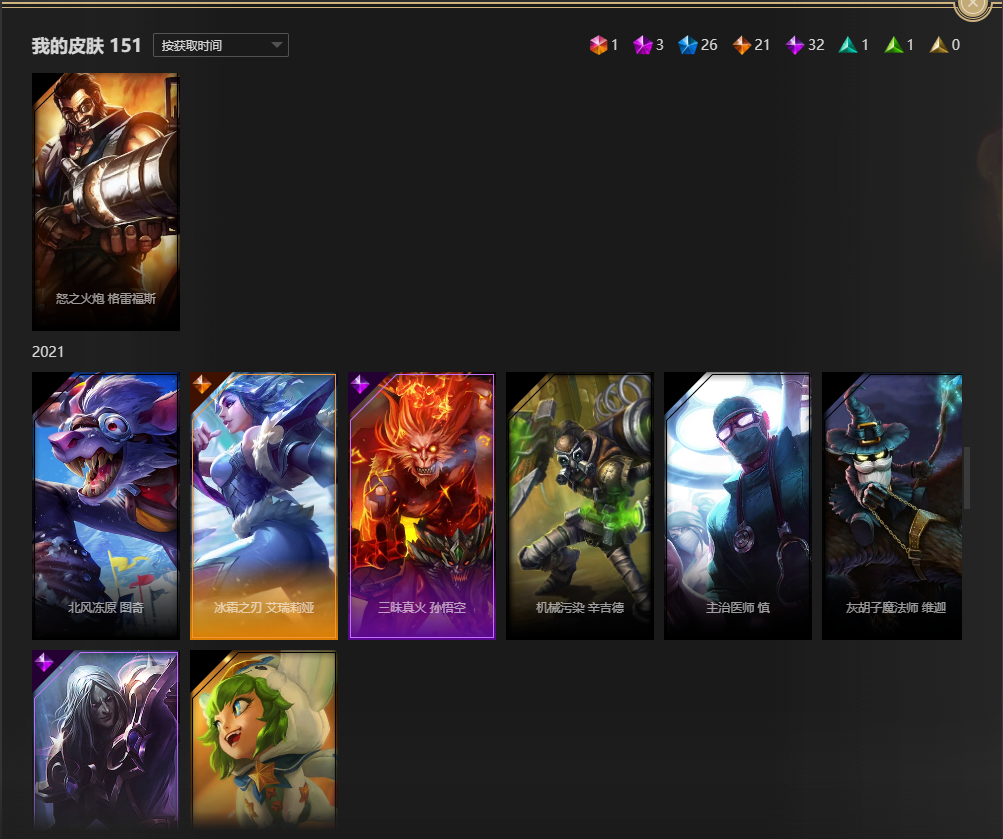Click purple rarity gem on 孙悟空 card

point(360,384)
